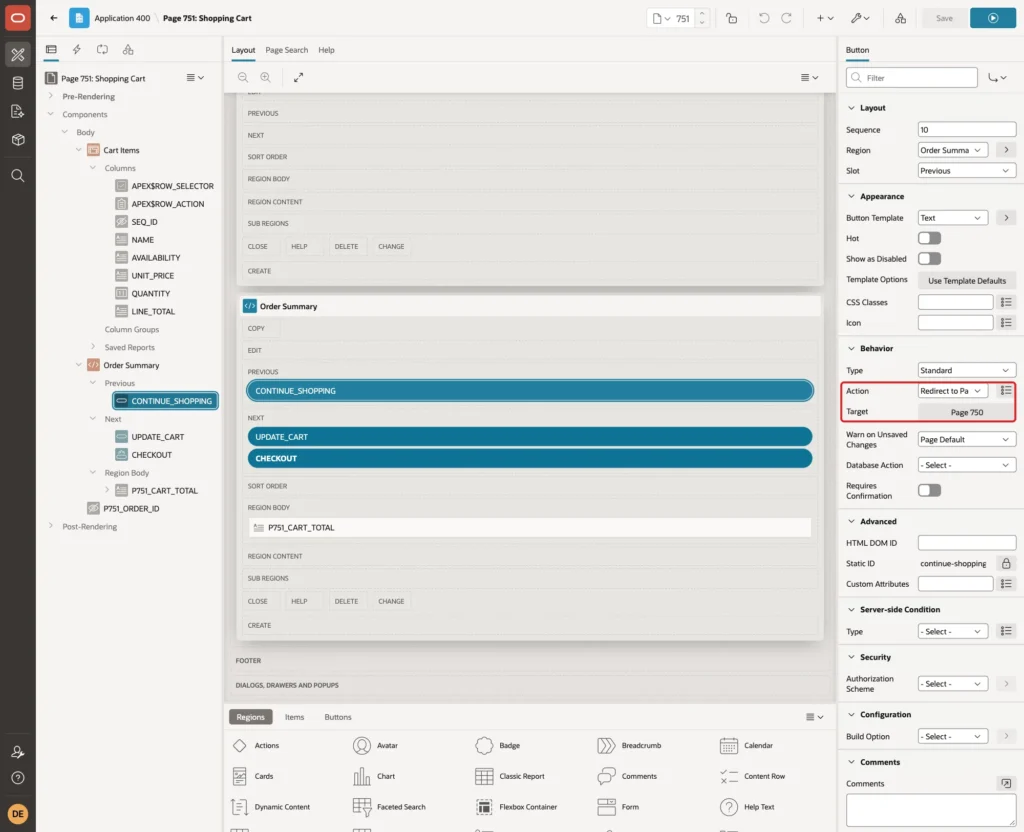Toggle the Requires Confirmation switch
Screen dimensions: 1024x832
pyautogui.click(x=929, y=490)
